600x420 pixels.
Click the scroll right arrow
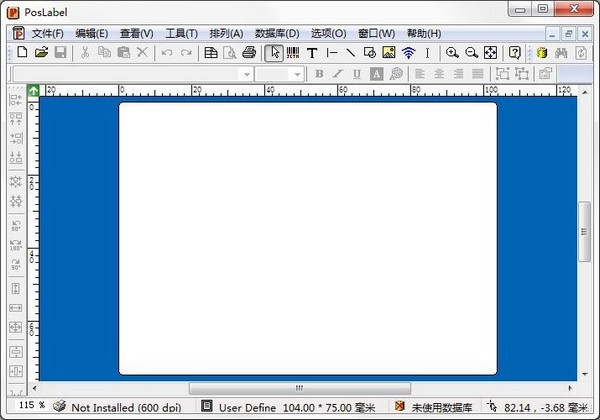(x=570, y=388)
